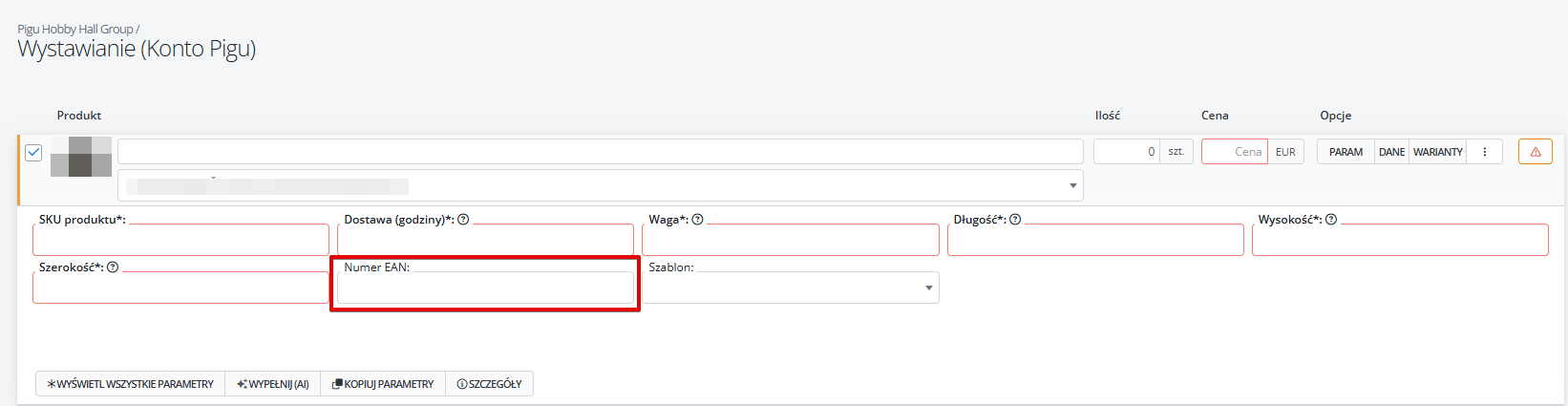
Task: Click the Pigu Hobby Hall Group breadcrumb
Action: click(75, 30)
